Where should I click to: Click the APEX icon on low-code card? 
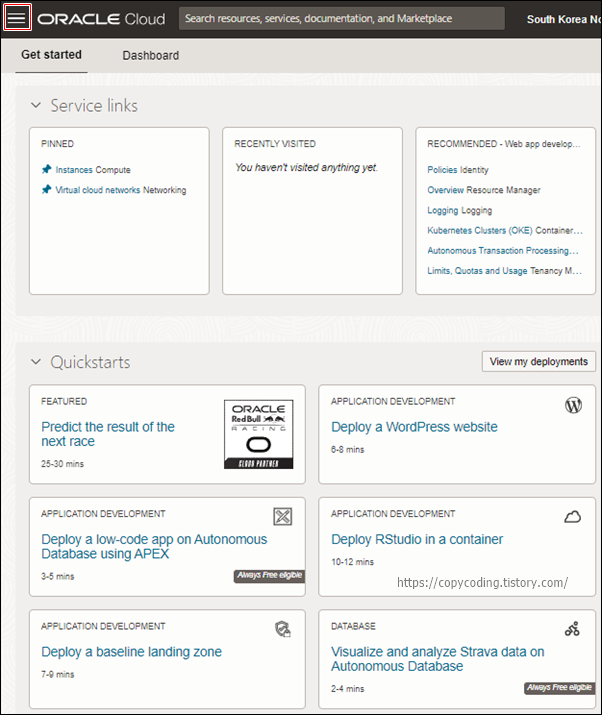[x=283, y=517]
